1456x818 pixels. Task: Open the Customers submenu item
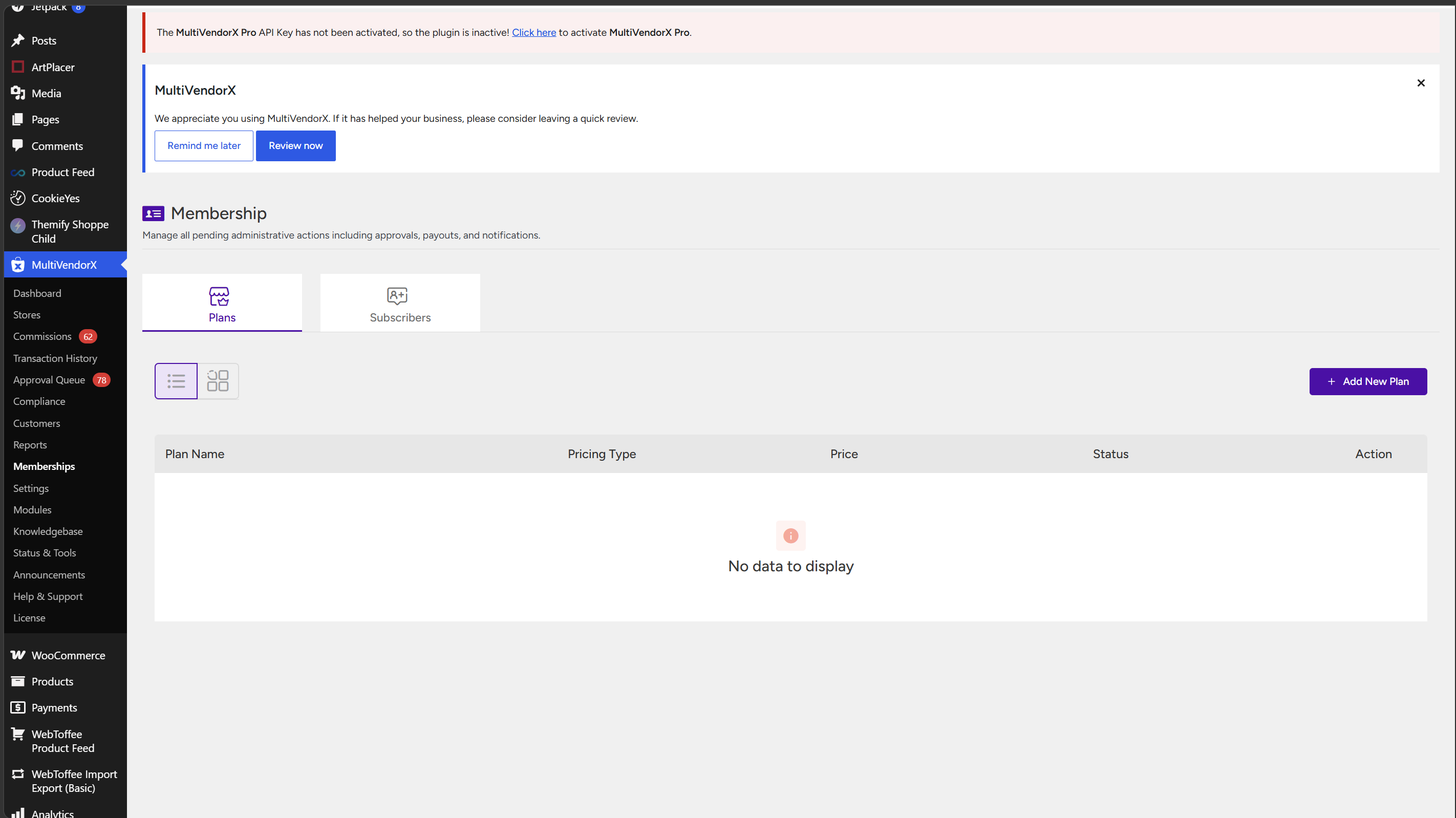(37, 423)
